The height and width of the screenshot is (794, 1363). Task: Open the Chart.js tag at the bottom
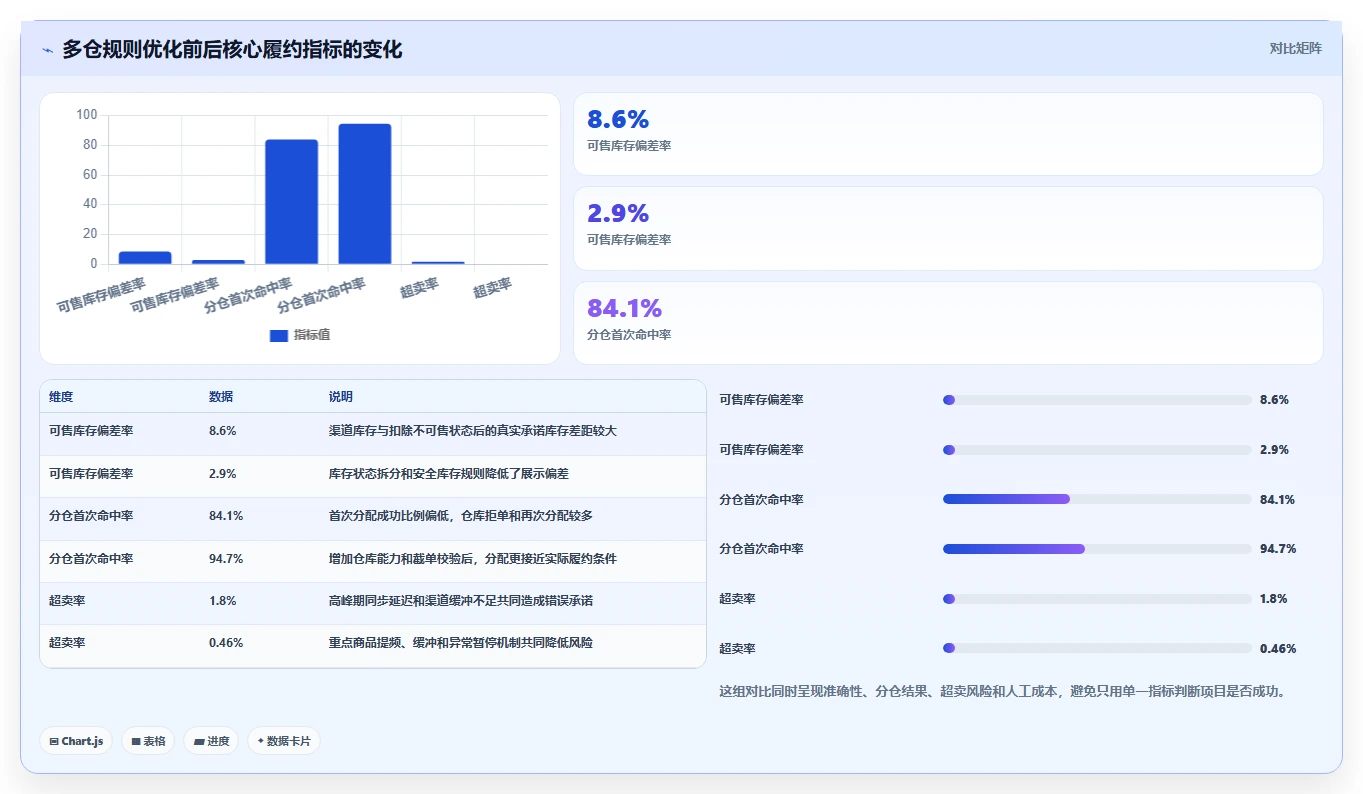(x=77, y=741)
